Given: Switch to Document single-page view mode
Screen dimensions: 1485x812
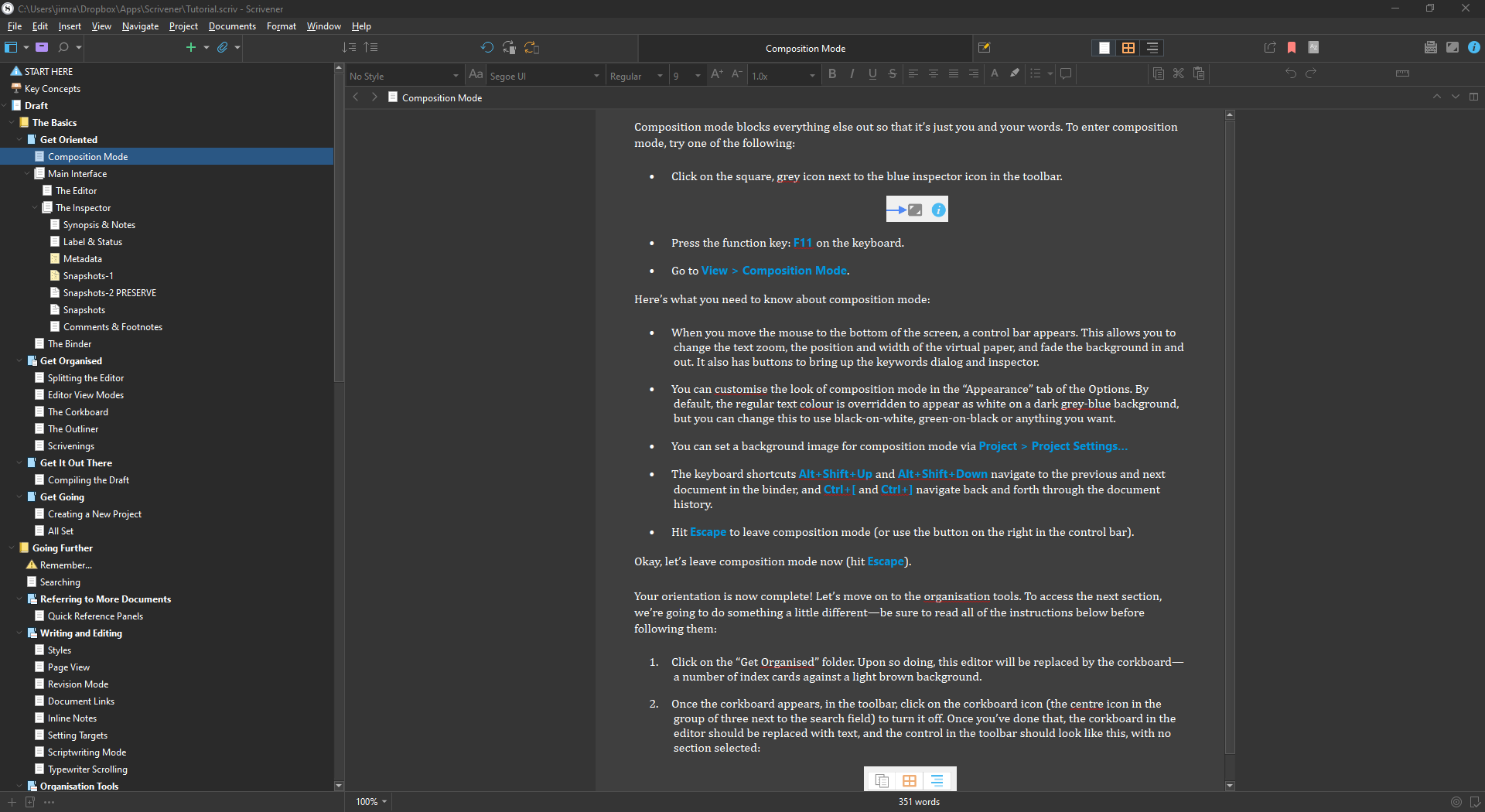Looking at the screenshot, I should pyautogui.click(x=1104, y=48).
